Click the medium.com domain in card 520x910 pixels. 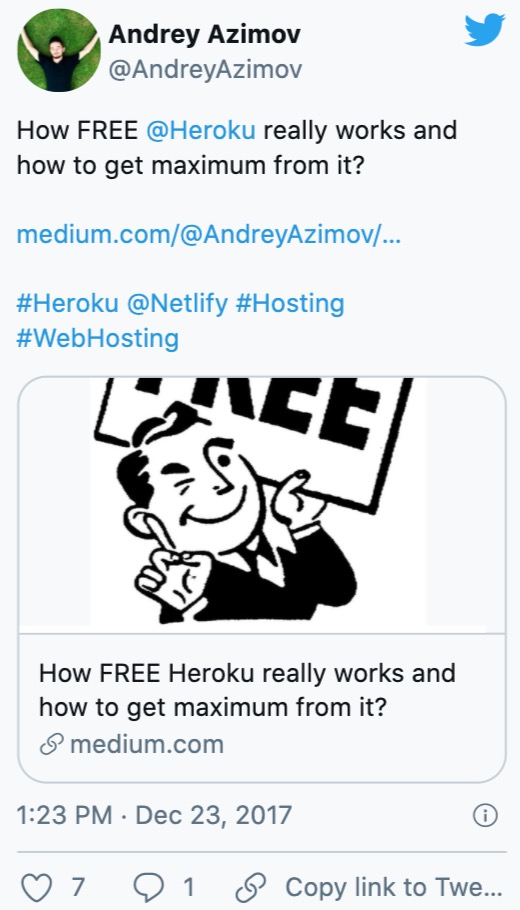coord(147,744)
